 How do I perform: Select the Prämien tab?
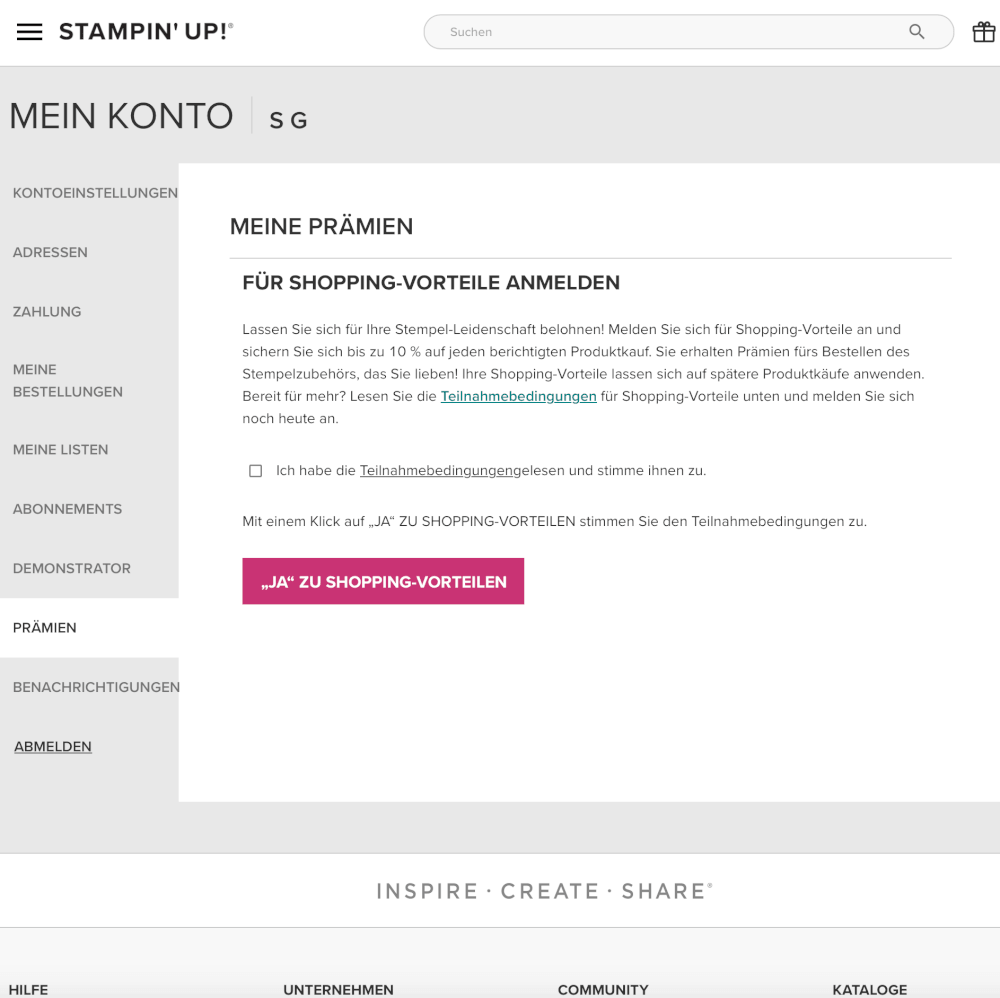(45, 627)
